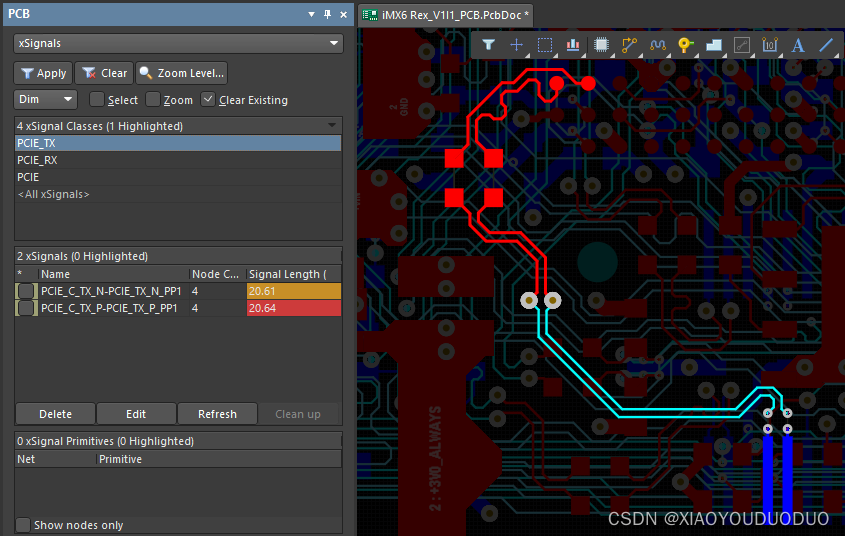Select the Place Component chip icon
This screenshot has width=845, height=536.
[x=601, y=45]
